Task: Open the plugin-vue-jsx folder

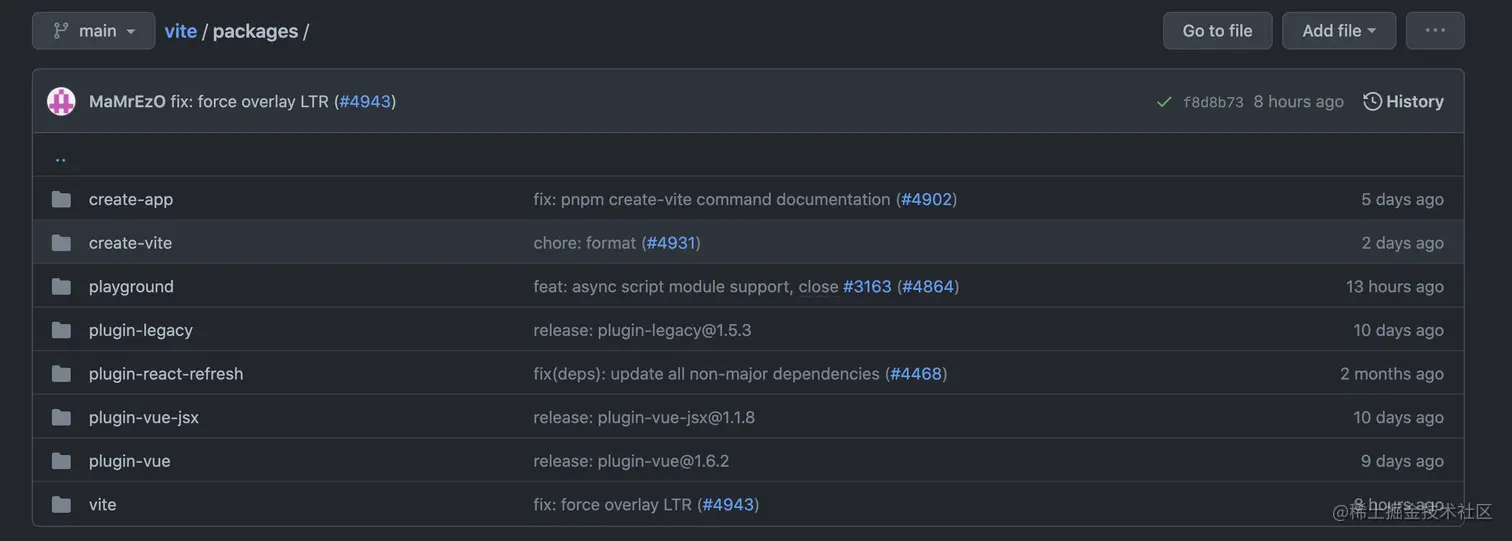Action: click(144, 417)
